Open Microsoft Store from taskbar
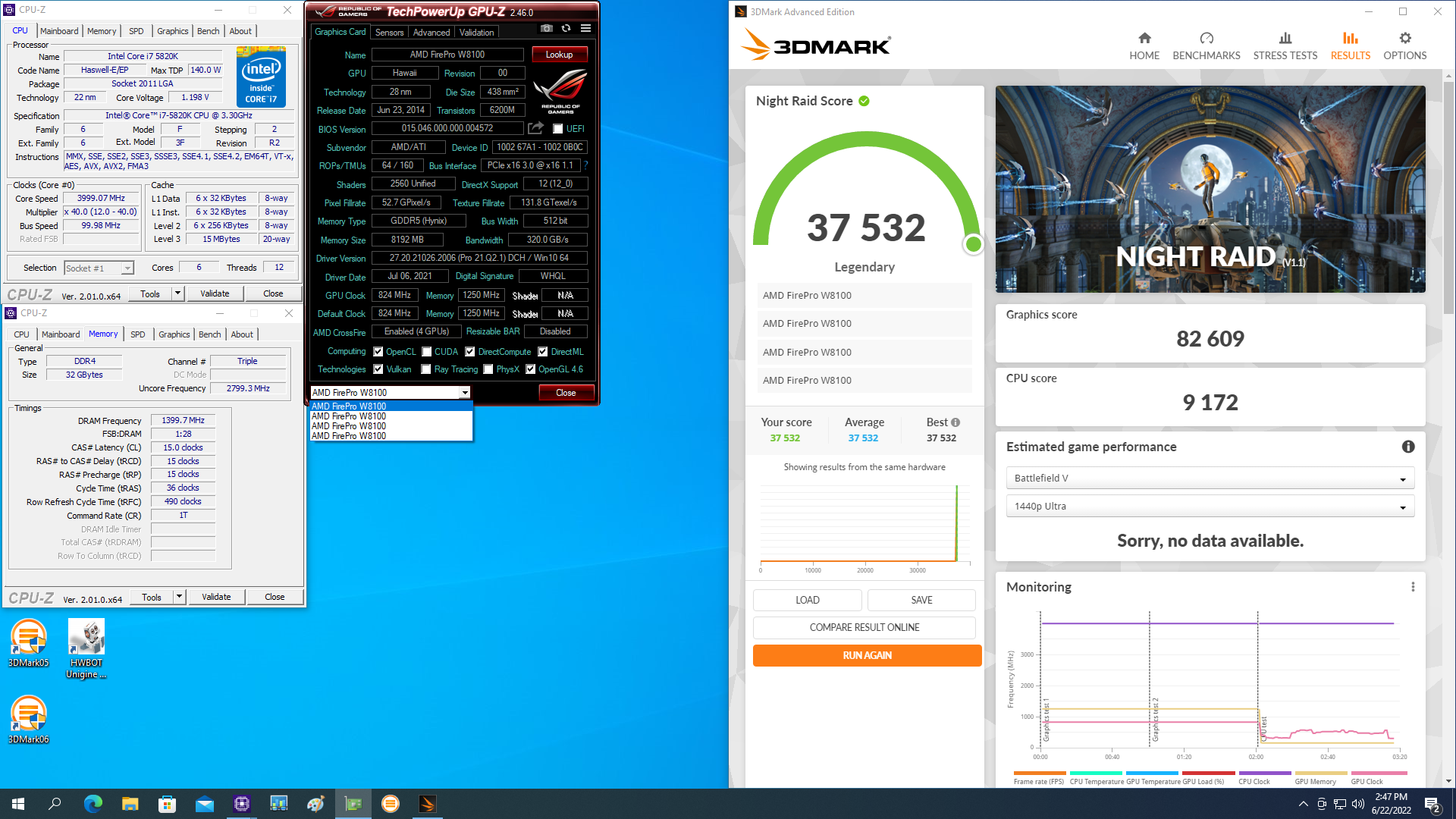Screen dimensions: 1456x819 click(x=167, y=804)
